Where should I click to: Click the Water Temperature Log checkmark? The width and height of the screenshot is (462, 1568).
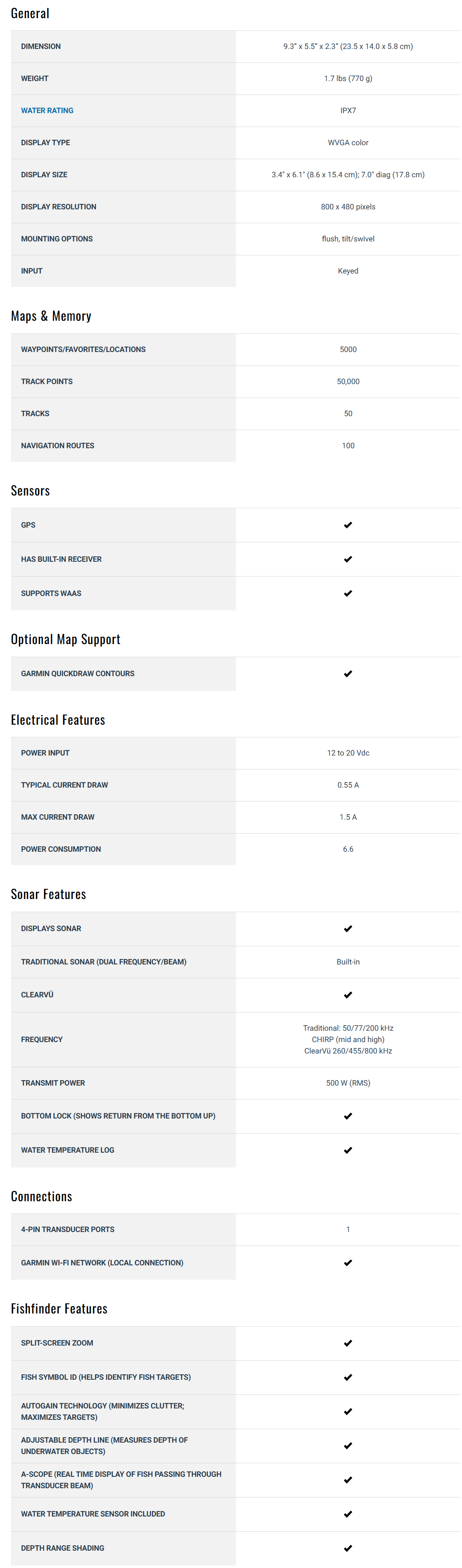[348, 1150]
